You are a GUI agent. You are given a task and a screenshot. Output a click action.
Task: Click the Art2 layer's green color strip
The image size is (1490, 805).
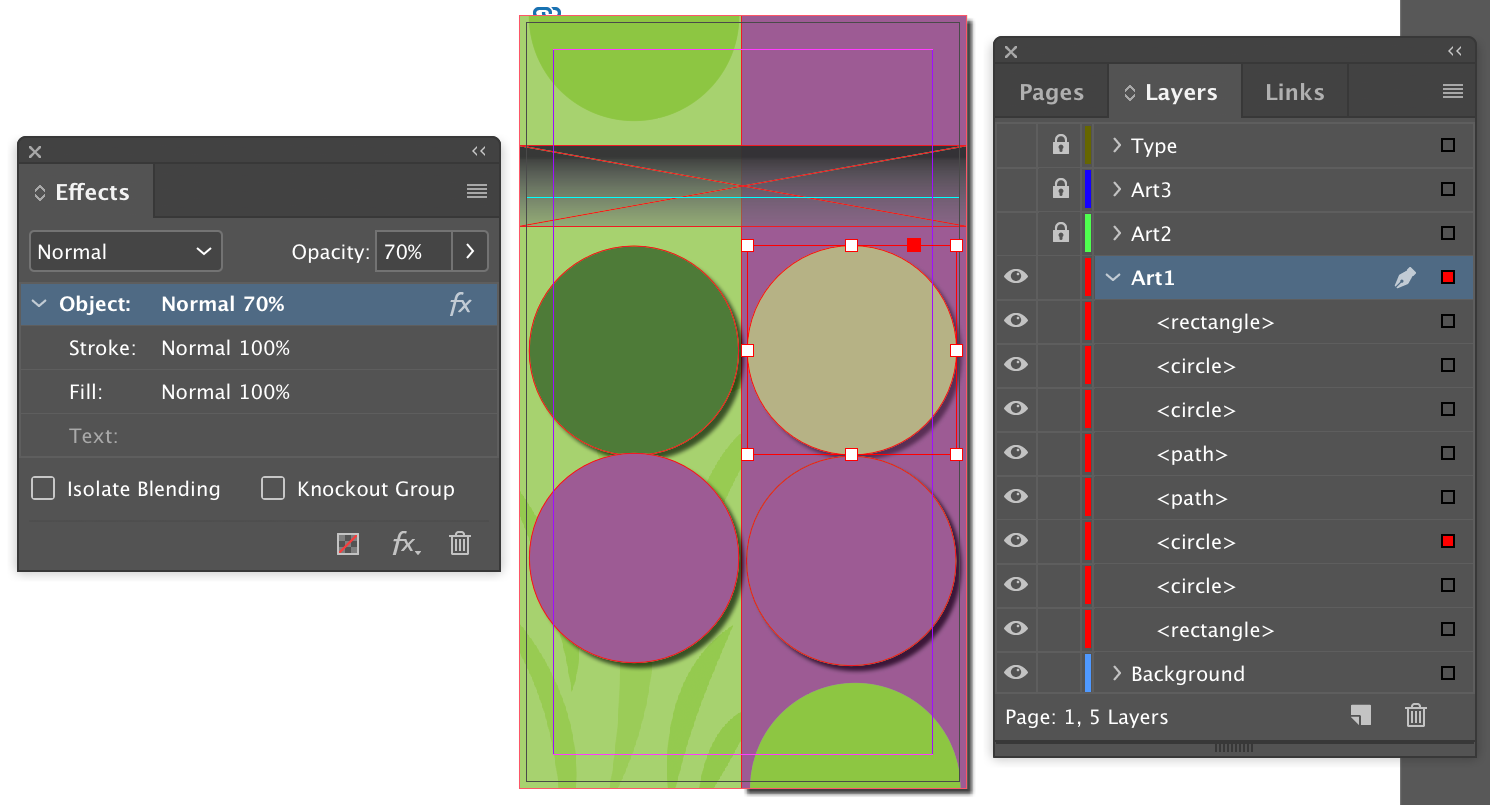click(x=1088, y=233)
